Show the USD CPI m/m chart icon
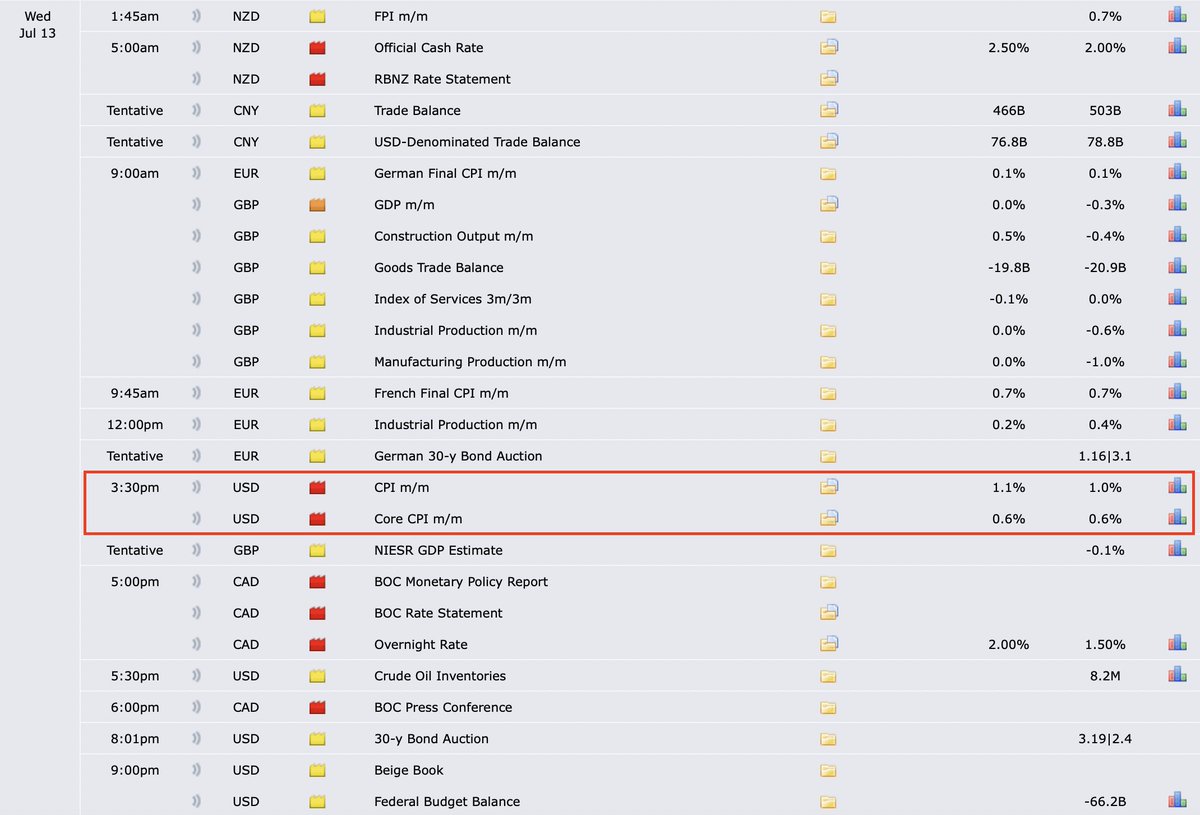 point(1177,487)
